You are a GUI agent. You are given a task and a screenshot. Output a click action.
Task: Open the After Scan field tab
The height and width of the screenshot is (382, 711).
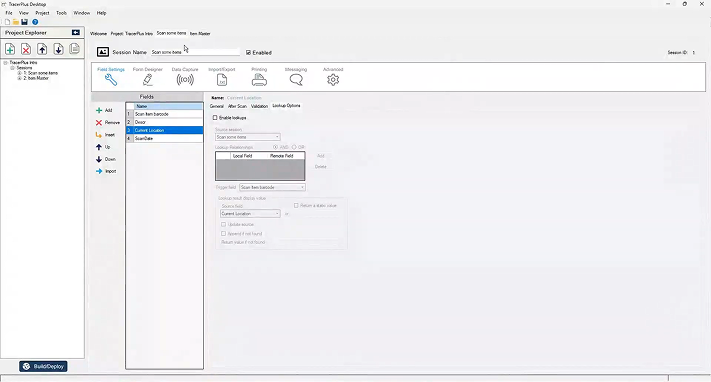coord(237,106)
